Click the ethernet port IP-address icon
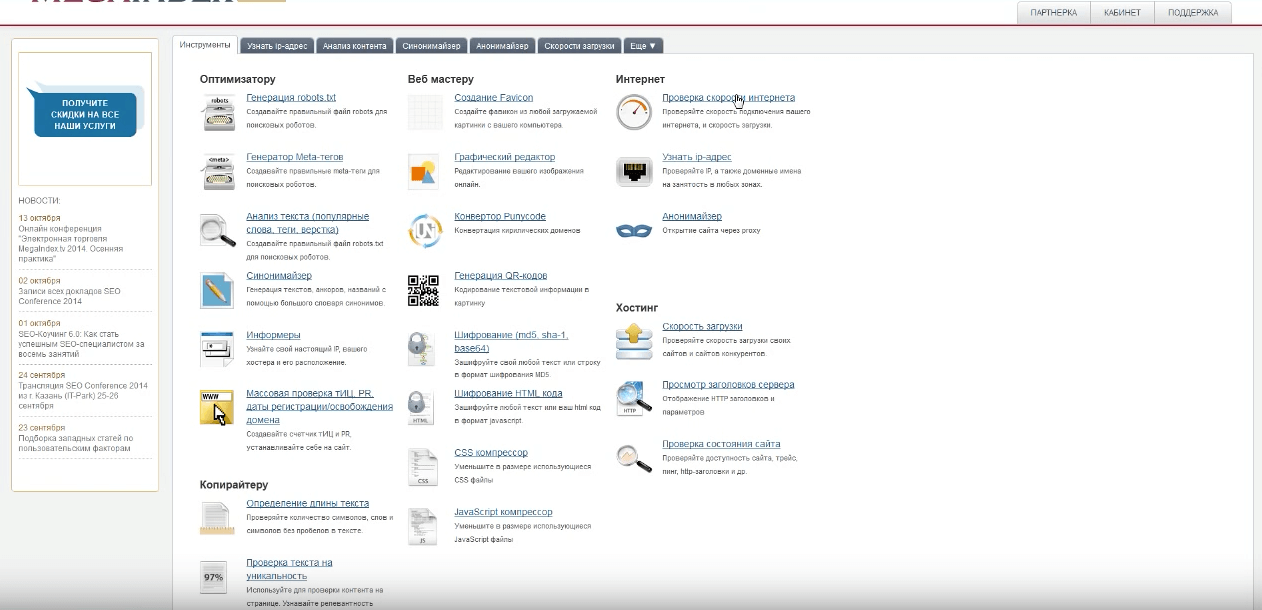 pos(634,172)
